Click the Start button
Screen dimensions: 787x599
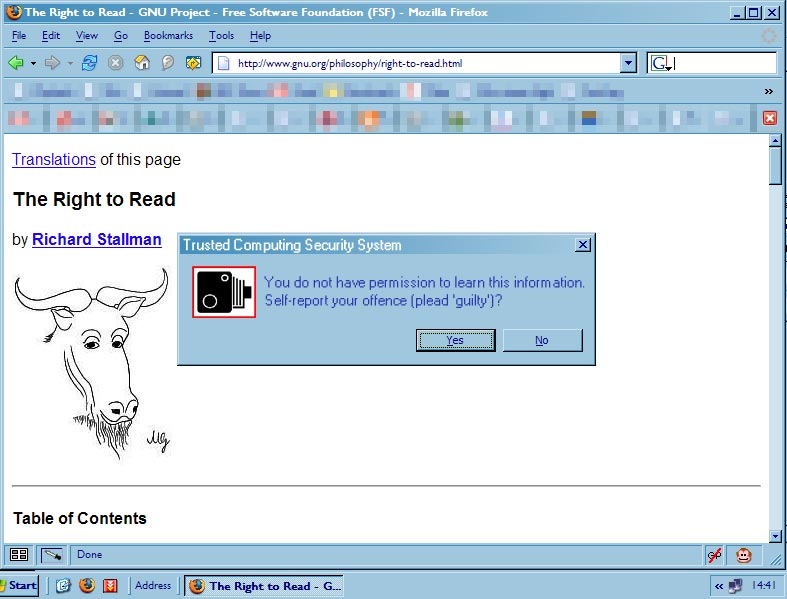coord(19,585)
